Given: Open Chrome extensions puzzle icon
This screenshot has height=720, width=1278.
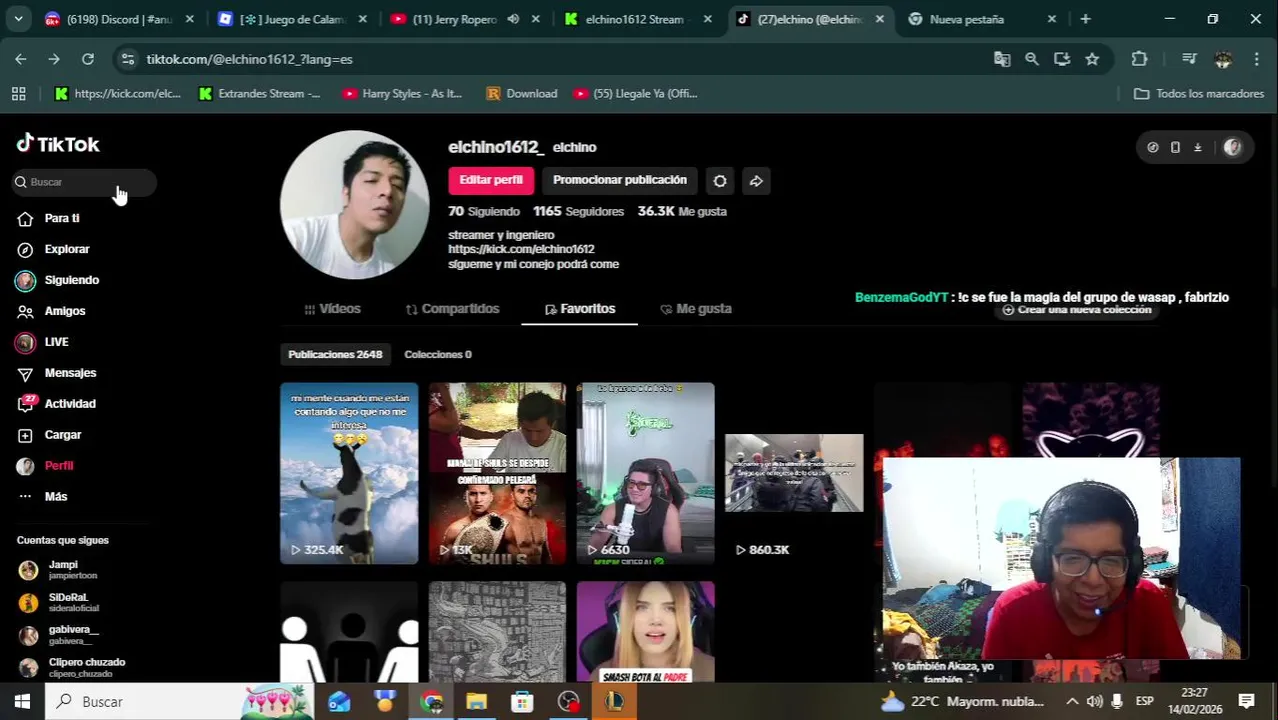Looking at the screenshot, I should (1139, 59).
